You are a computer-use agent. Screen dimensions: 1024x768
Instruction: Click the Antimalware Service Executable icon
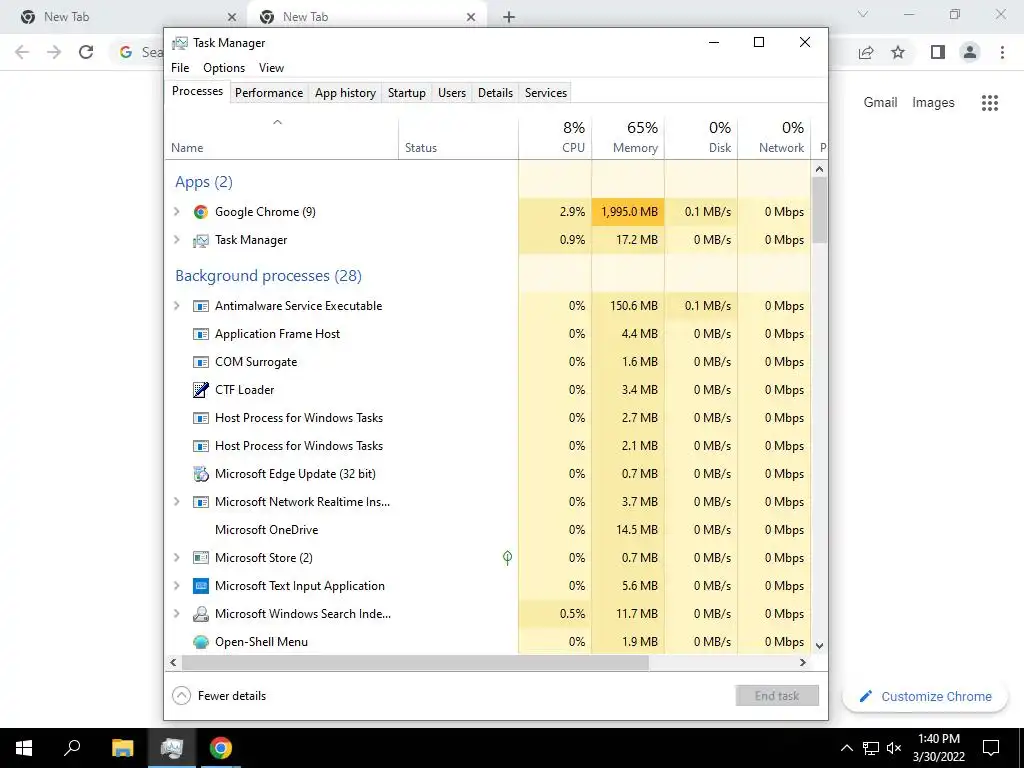tap(200, 306)
